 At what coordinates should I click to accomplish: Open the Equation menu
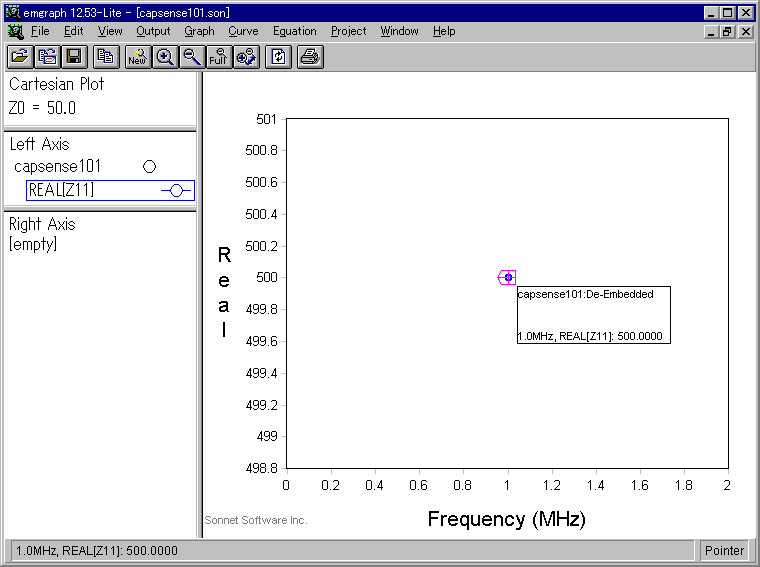pyautogui.click(x=295, y=31)
